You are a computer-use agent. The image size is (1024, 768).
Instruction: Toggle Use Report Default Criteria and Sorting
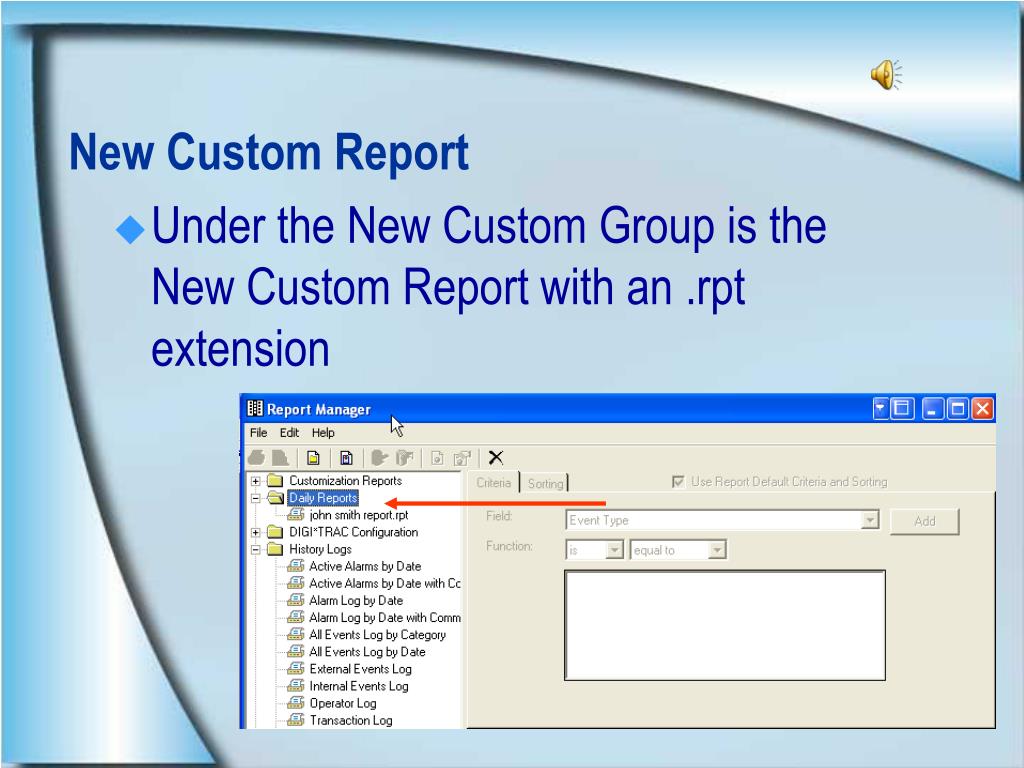coord(678,482)
